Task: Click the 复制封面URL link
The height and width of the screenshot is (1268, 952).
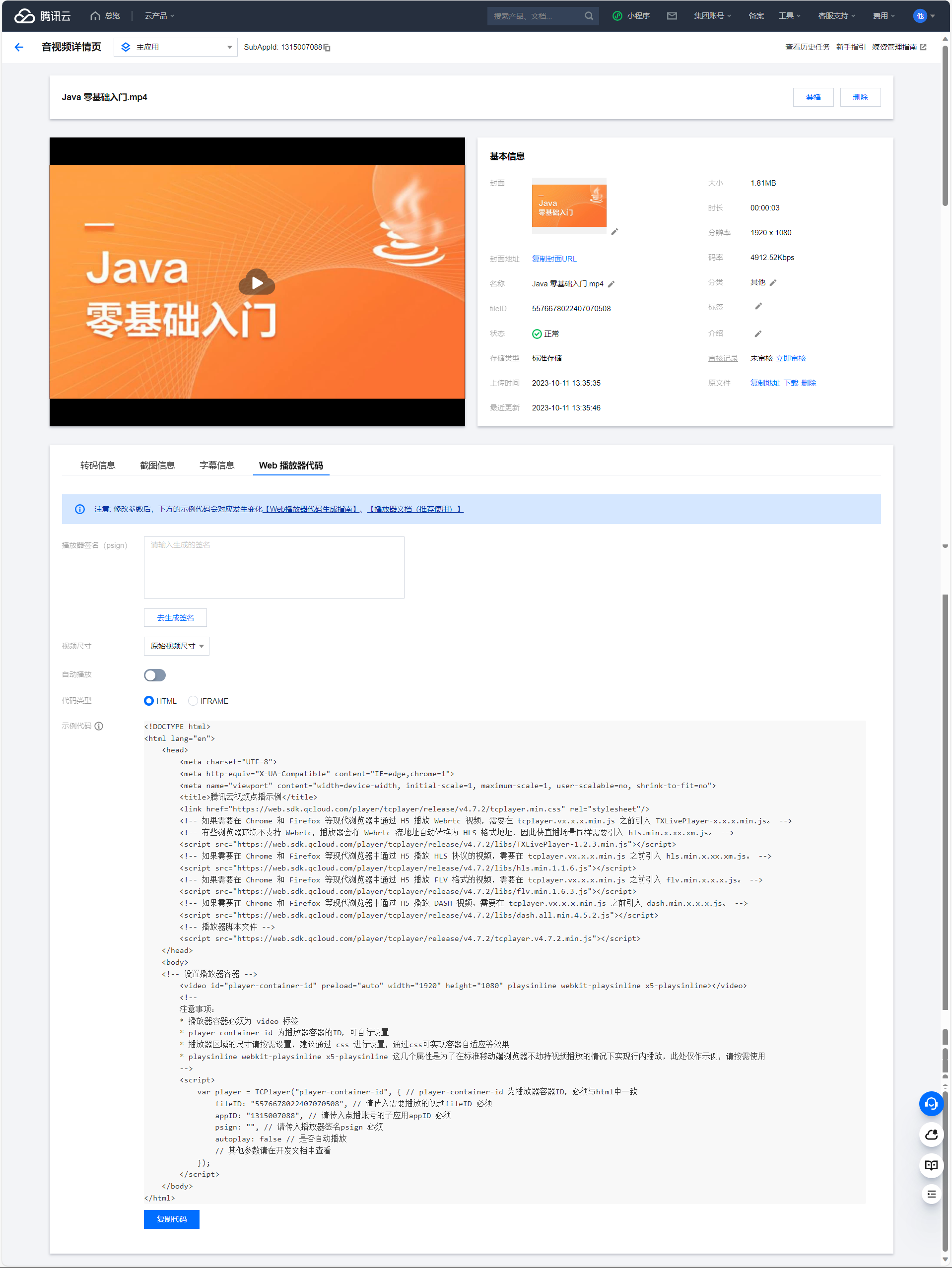Action: (553, 259)
